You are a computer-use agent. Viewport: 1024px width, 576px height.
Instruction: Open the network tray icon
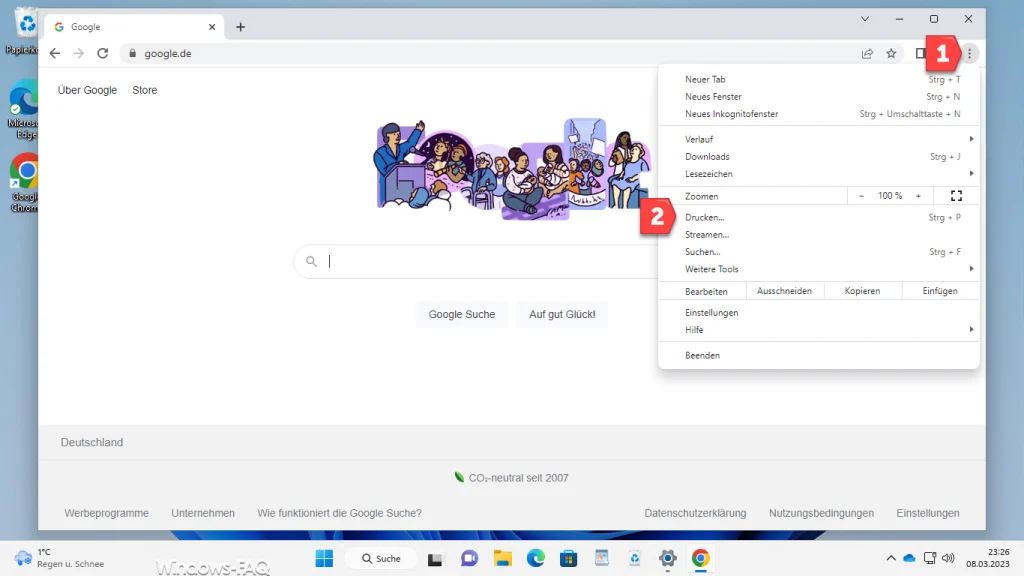click(x=929, y=558)
